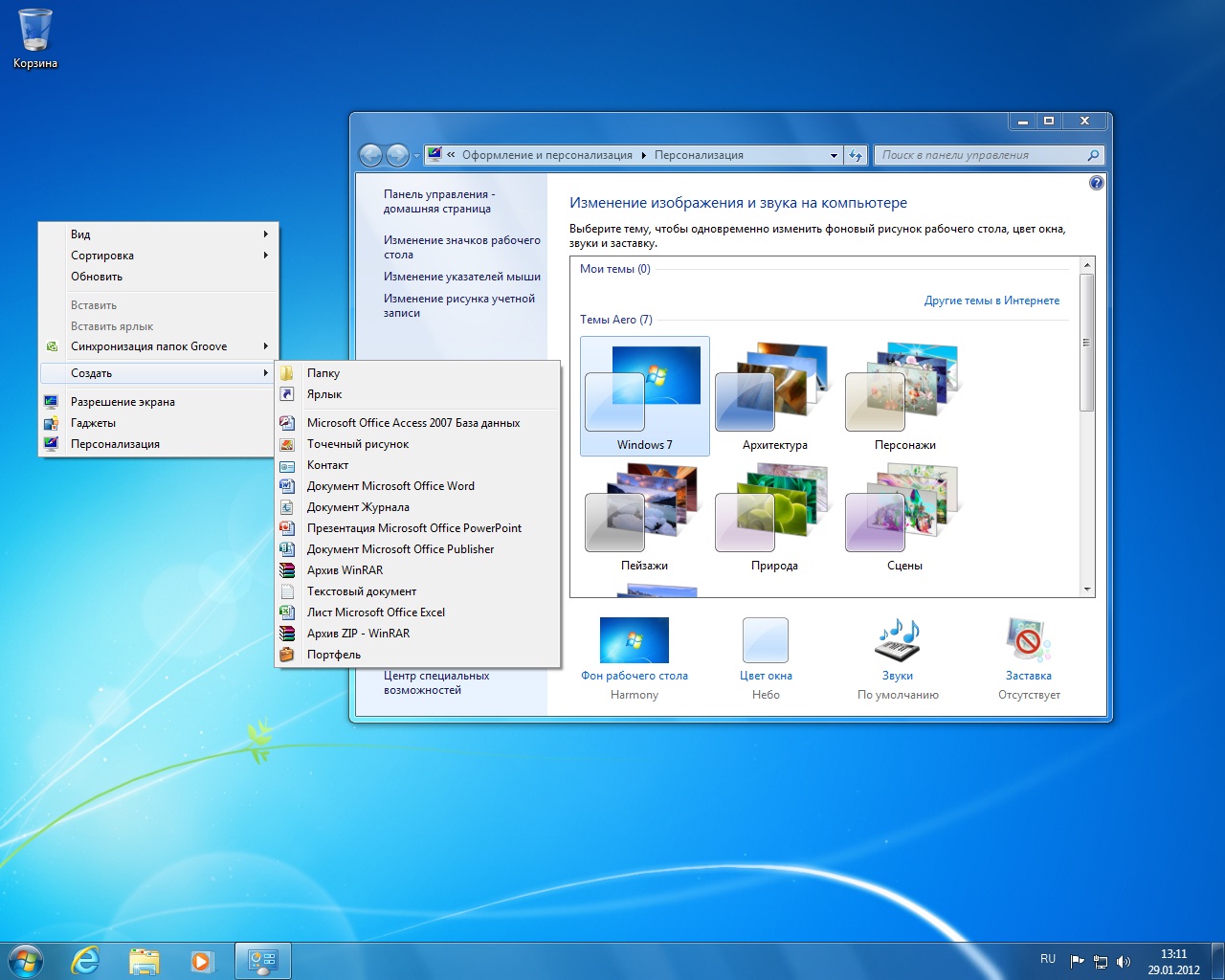The image size is (1225, 980).
Task: Open Windows Explorer from the taskbar
Action: (x=145, y=961)
